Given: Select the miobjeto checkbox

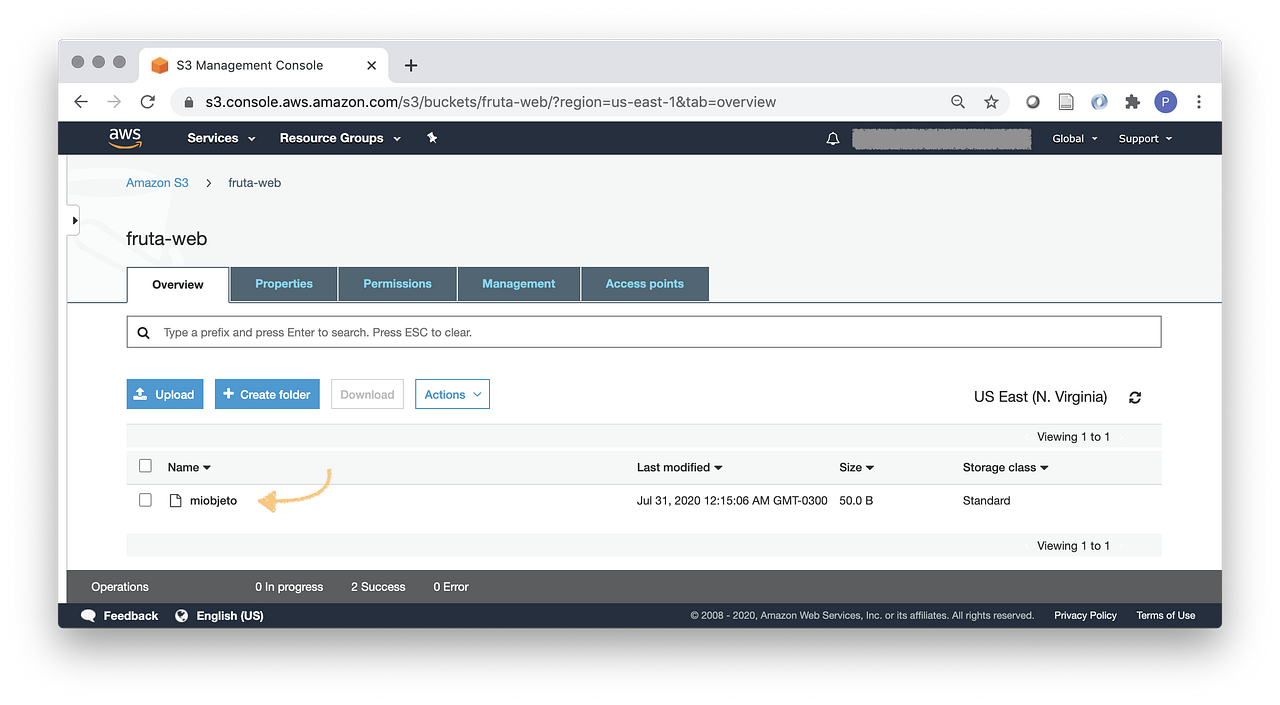Looking at the screenshot, I should [145, 500].
